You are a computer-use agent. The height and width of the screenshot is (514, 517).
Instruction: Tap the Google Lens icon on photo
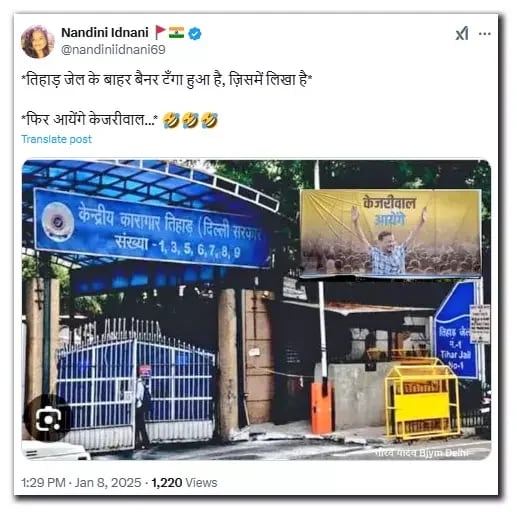pos(48,419)
